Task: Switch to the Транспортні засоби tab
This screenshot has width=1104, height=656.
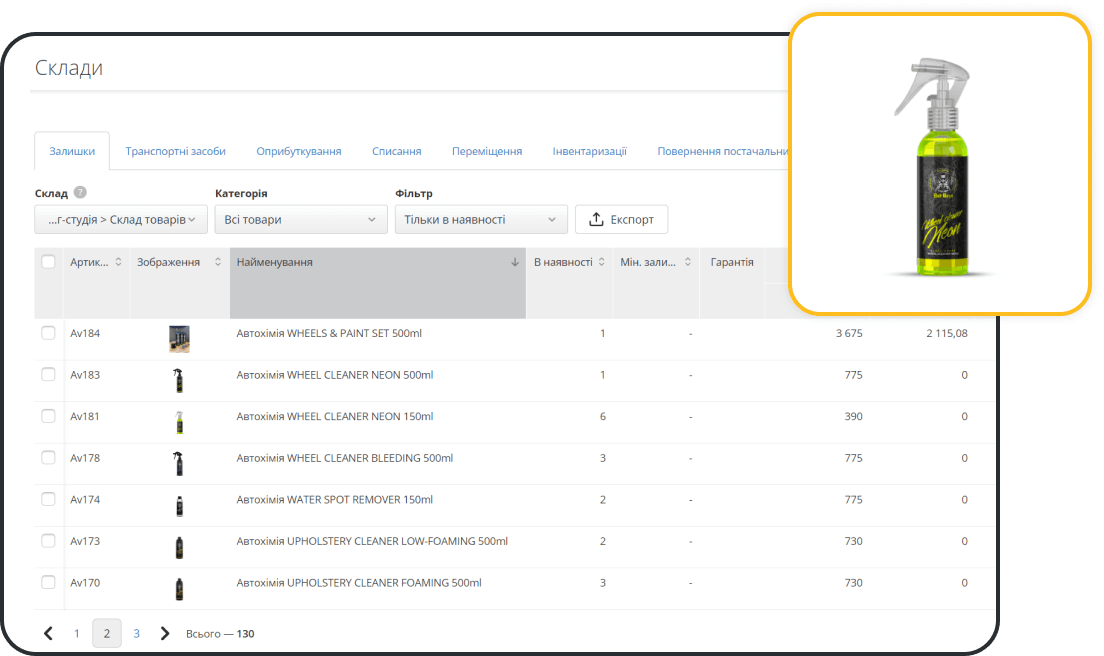Action: [175, 151]
